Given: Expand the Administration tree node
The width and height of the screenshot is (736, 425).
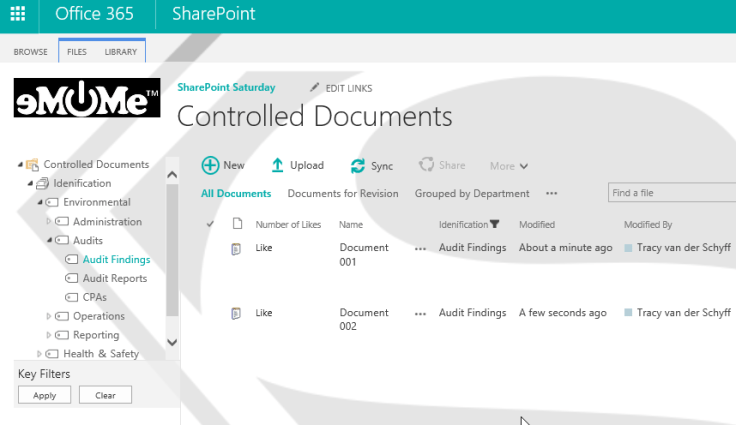Looking at the screenshot, I should tap(48, 222).
